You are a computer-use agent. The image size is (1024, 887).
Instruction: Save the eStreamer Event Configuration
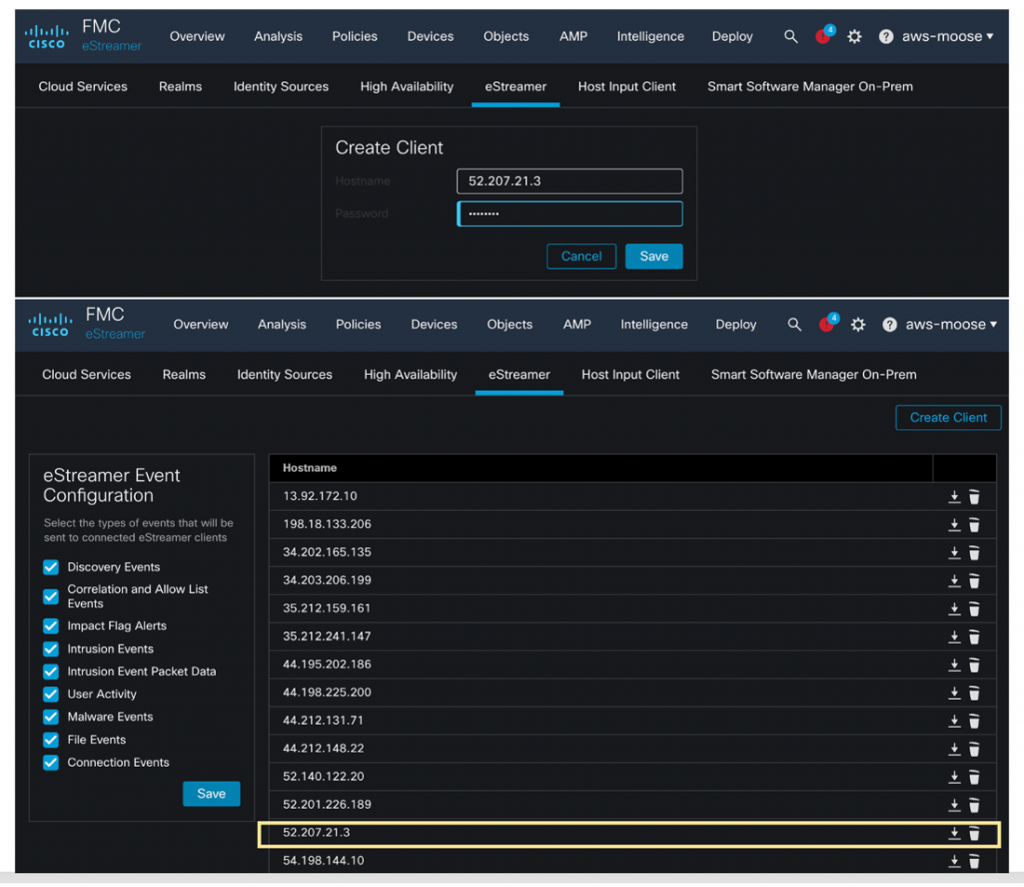[211, 794]
